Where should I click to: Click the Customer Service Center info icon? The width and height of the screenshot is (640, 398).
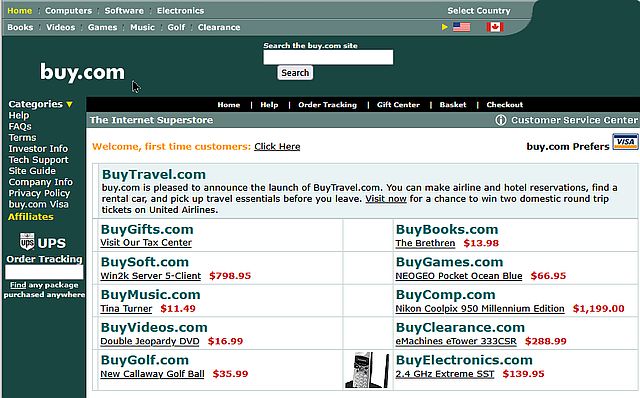(501, 120)
